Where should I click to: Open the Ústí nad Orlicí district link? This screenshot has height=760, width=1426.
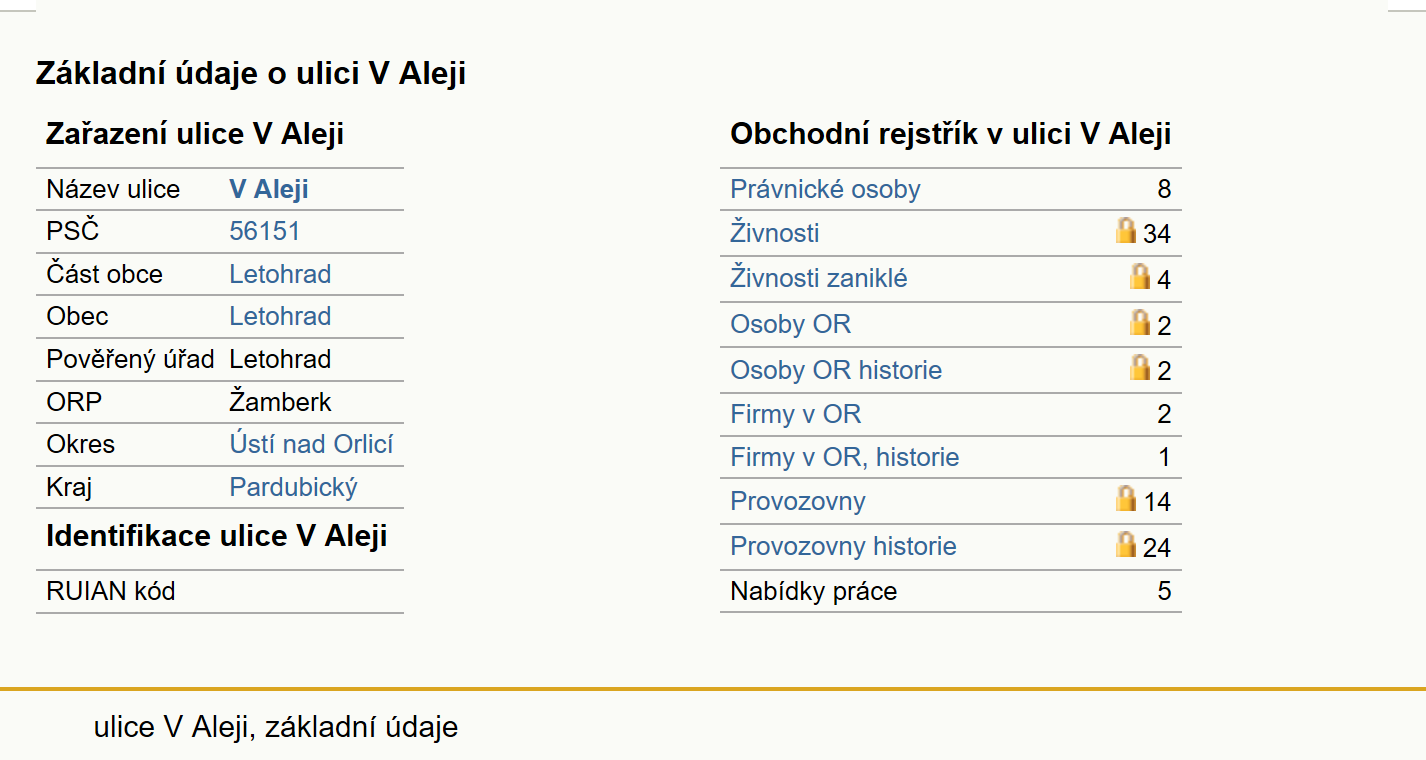click(x=311, y=444)
